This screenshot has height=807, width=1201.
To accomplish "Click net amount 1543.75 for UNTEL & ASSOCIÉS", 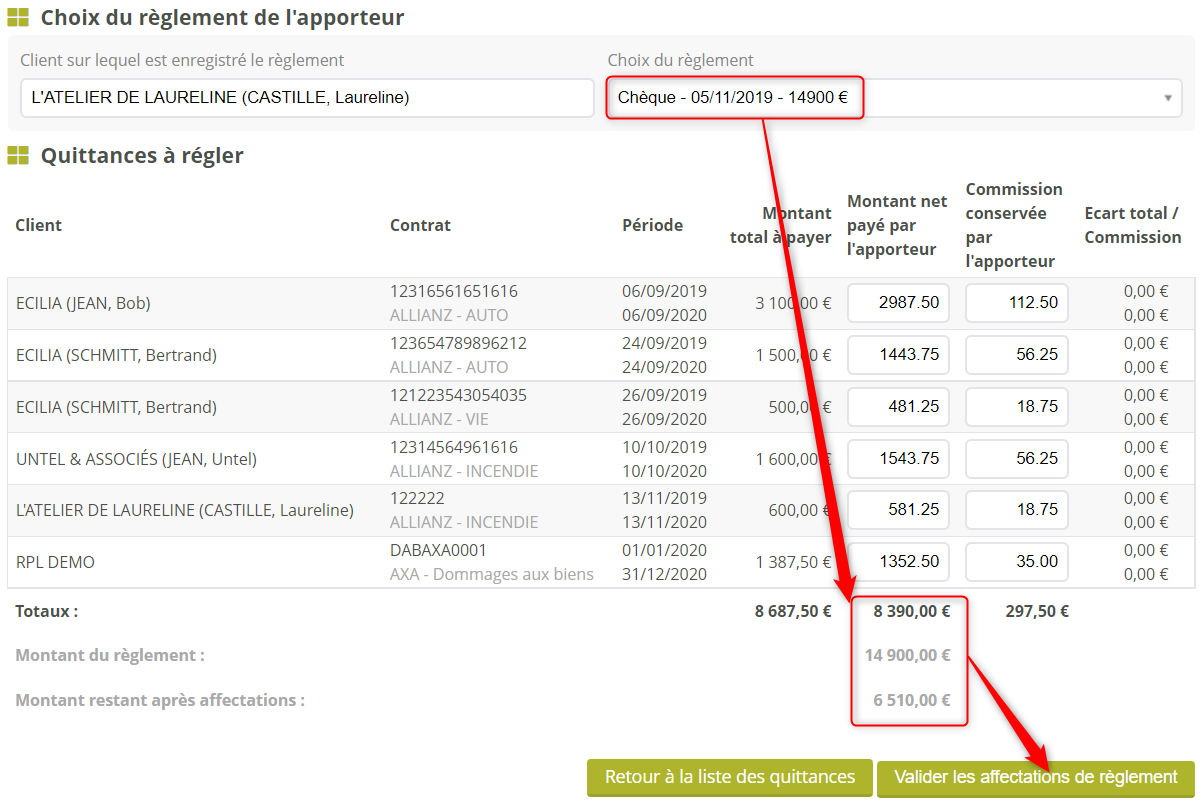I will [x=898, y=458].
